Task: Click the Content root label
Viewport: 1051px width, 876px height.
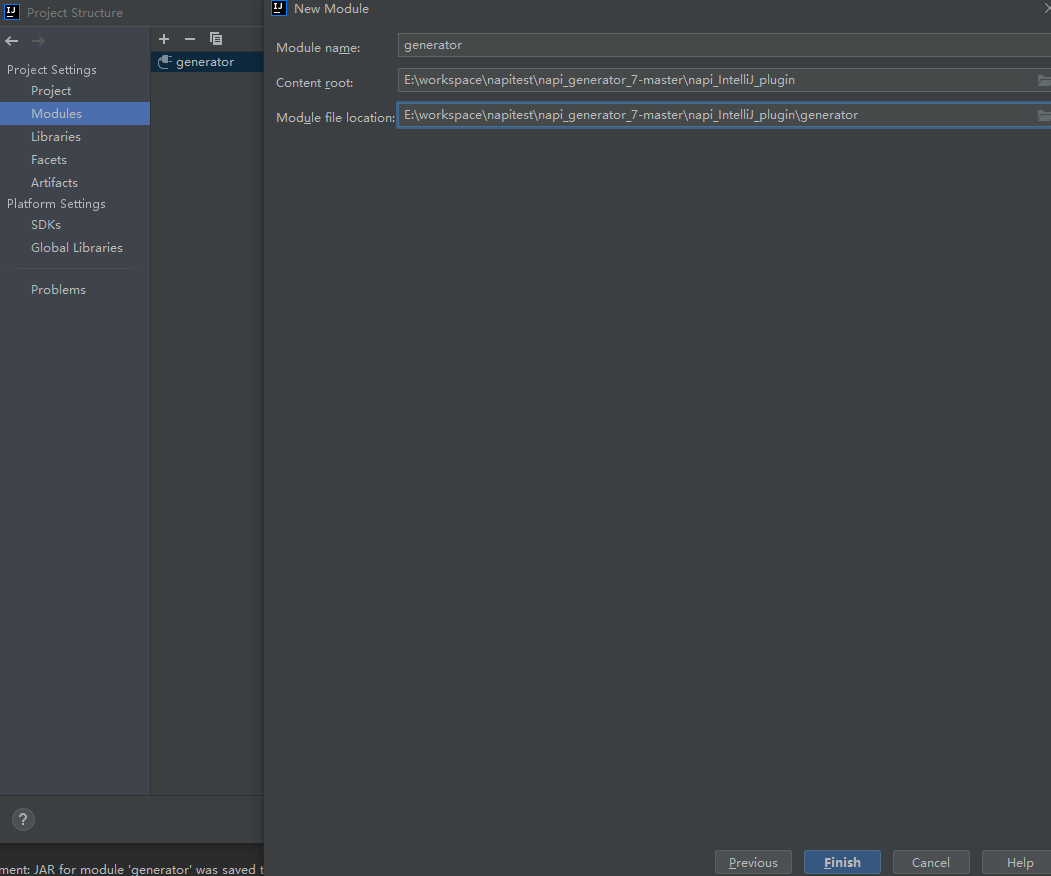Action: tap(314, 82)
